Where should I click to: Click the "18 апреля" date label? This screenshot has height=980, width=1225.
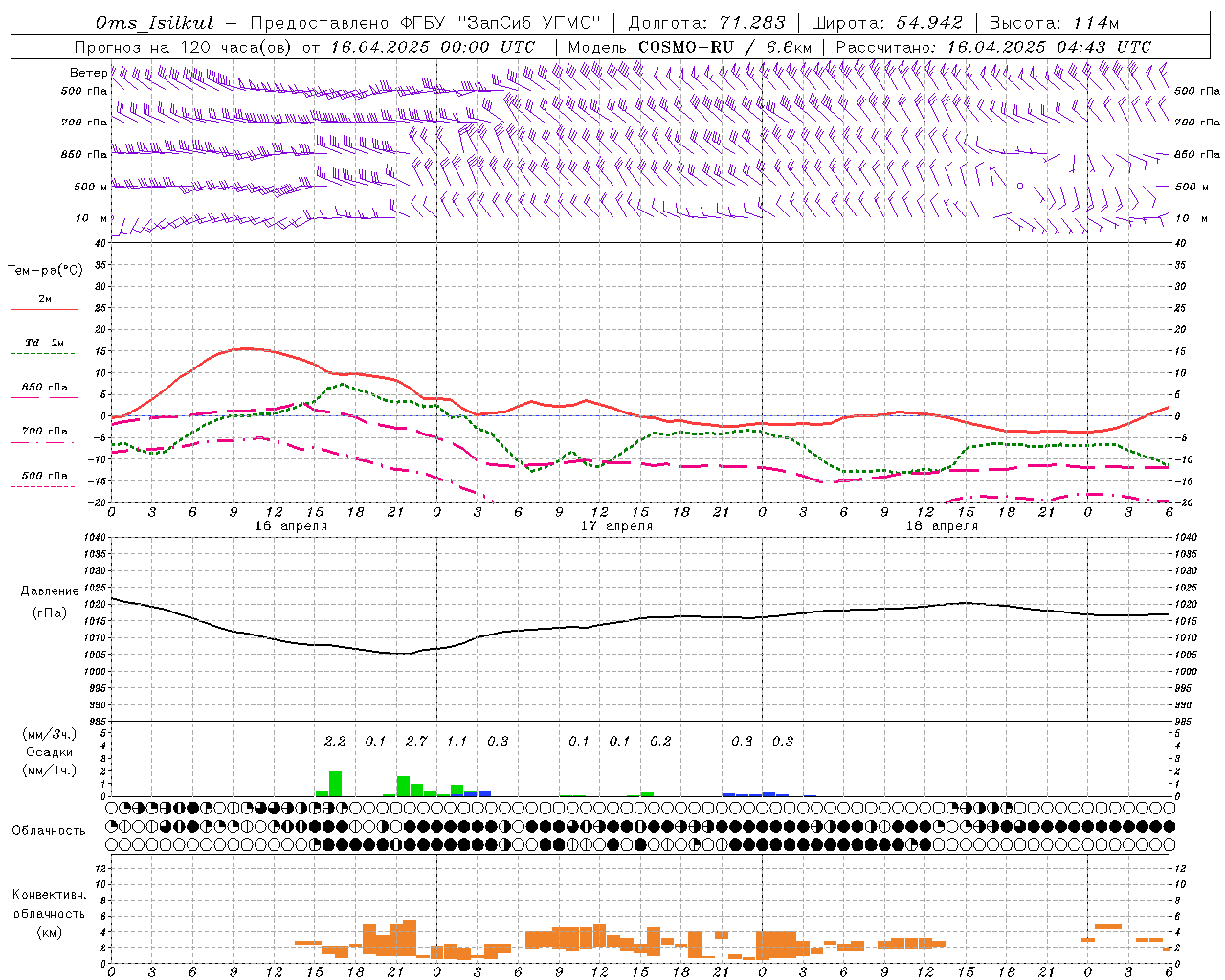coord(942,526)
